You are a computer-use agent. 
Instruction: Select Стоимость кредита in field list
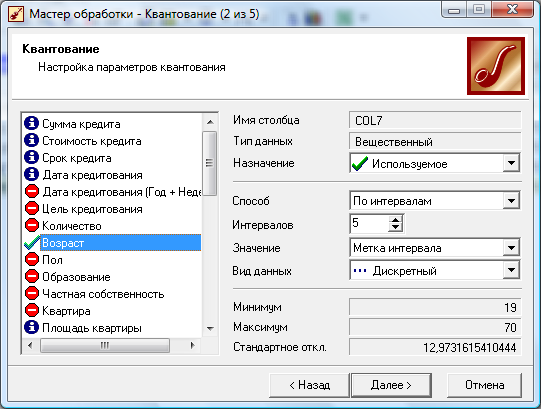91,141
